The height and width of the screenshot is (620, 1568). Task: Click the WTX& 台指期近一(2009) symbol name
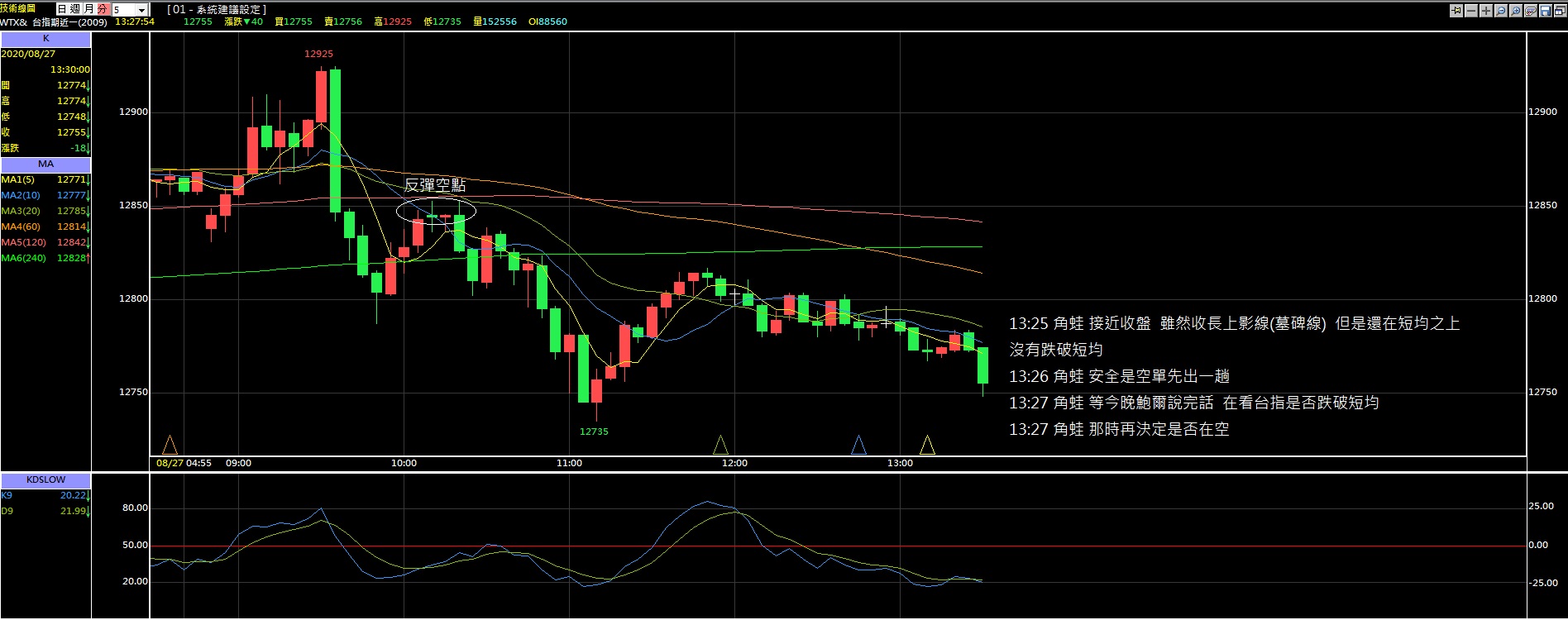click(54, 22)
